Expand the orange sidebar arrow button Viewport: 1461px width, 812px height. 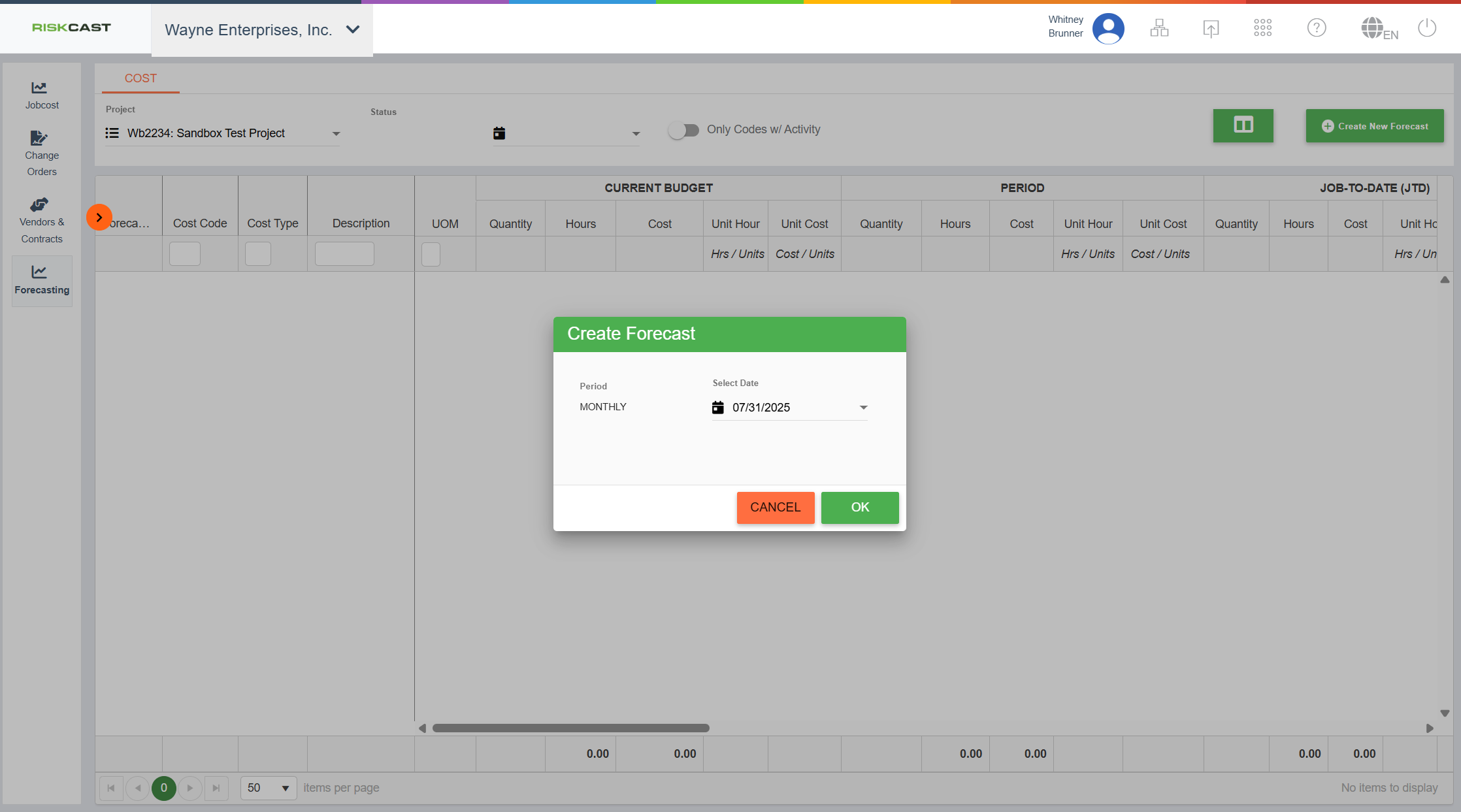click(99, 218)
